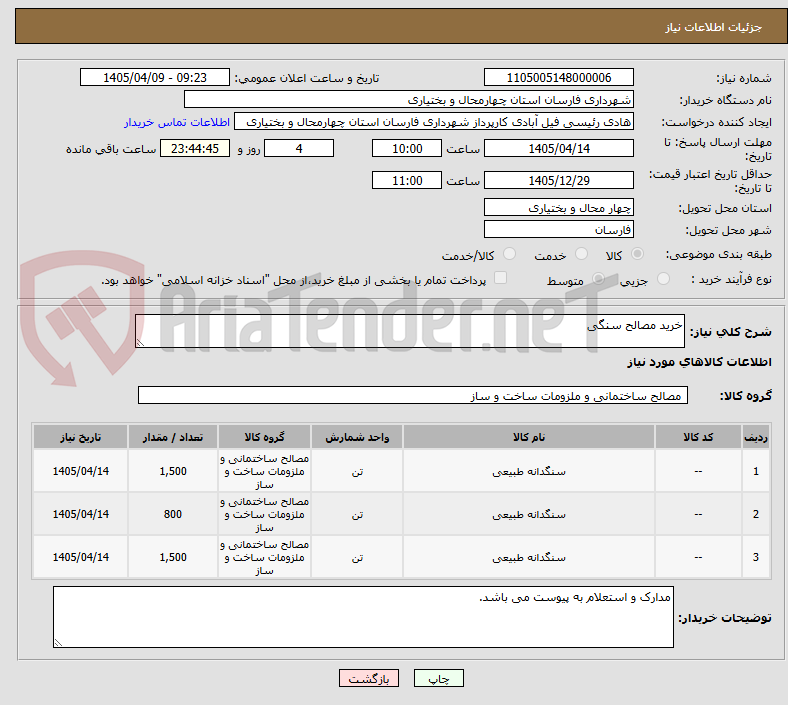Select the متوسط purchase type radio
The image size is (788, 705).
[598, 278]
